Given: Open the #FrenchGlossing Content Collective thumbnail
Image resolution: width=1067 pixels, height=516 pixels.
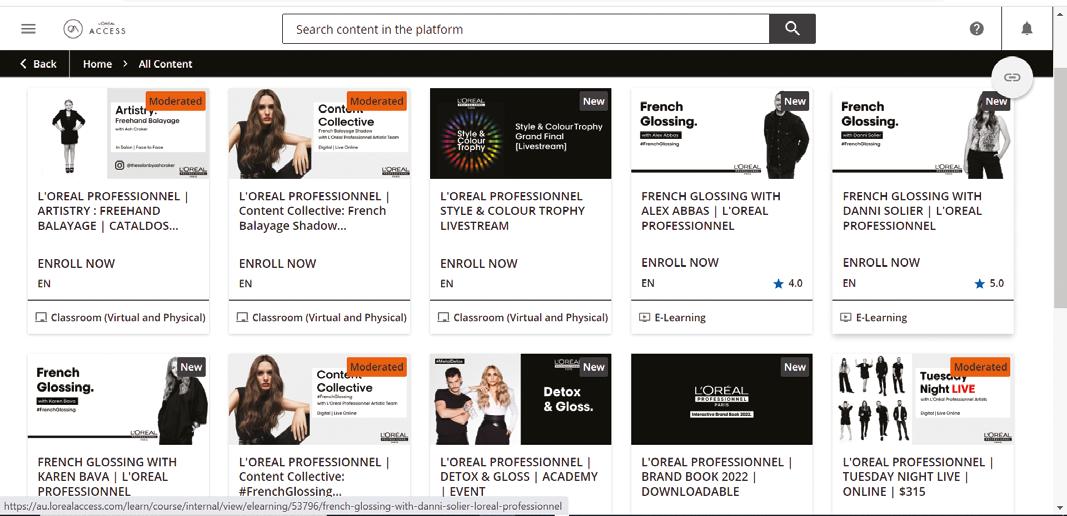Looking at the screenshot, I should [319, 399].
